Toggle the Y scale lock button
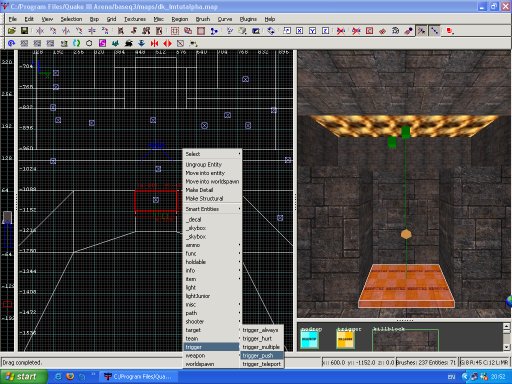This screenshot has width=512, height=384. (312, 31)
